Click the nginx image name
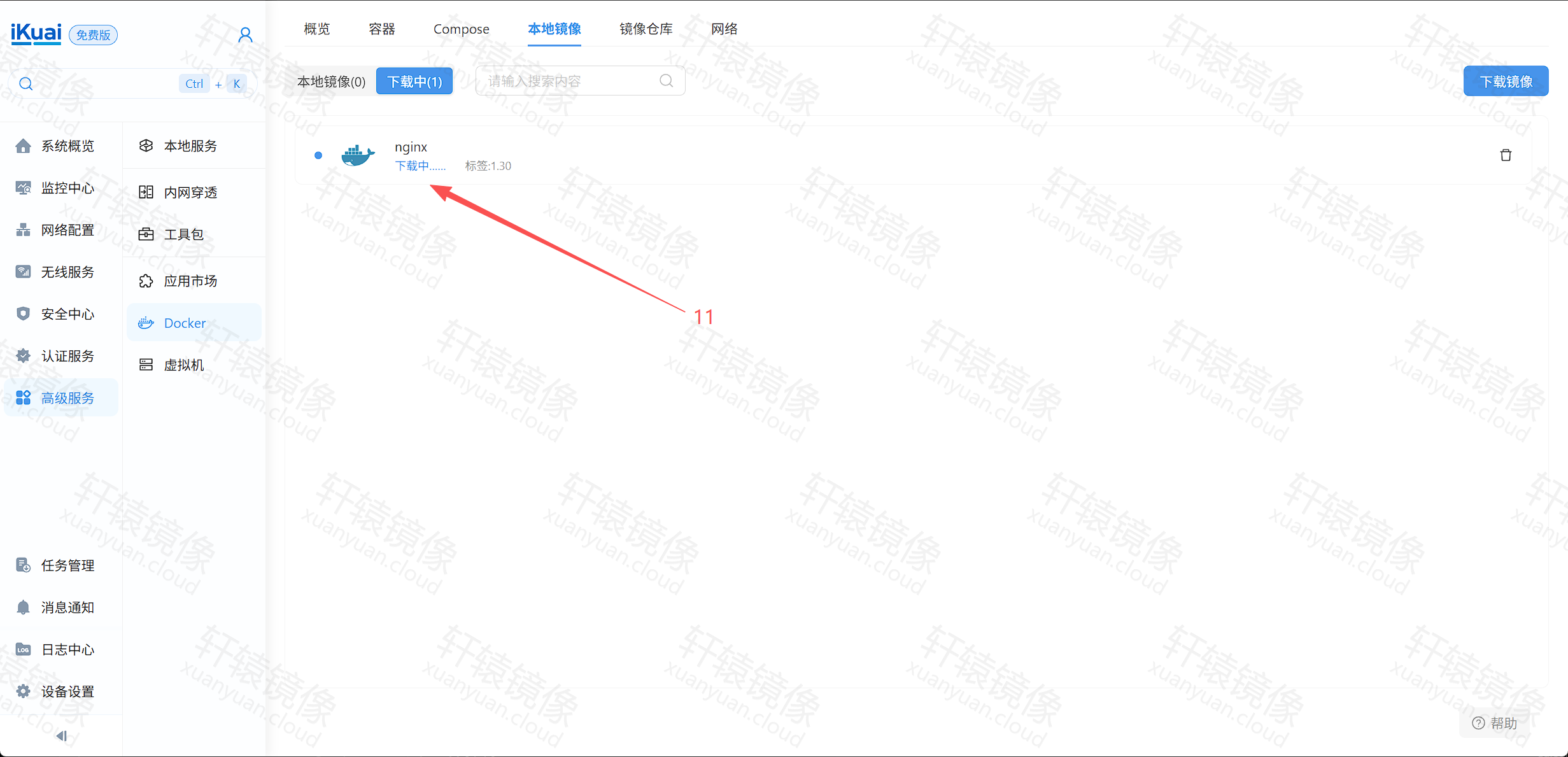This screenshot has height=757, width=1568. (x=411, y=147)
